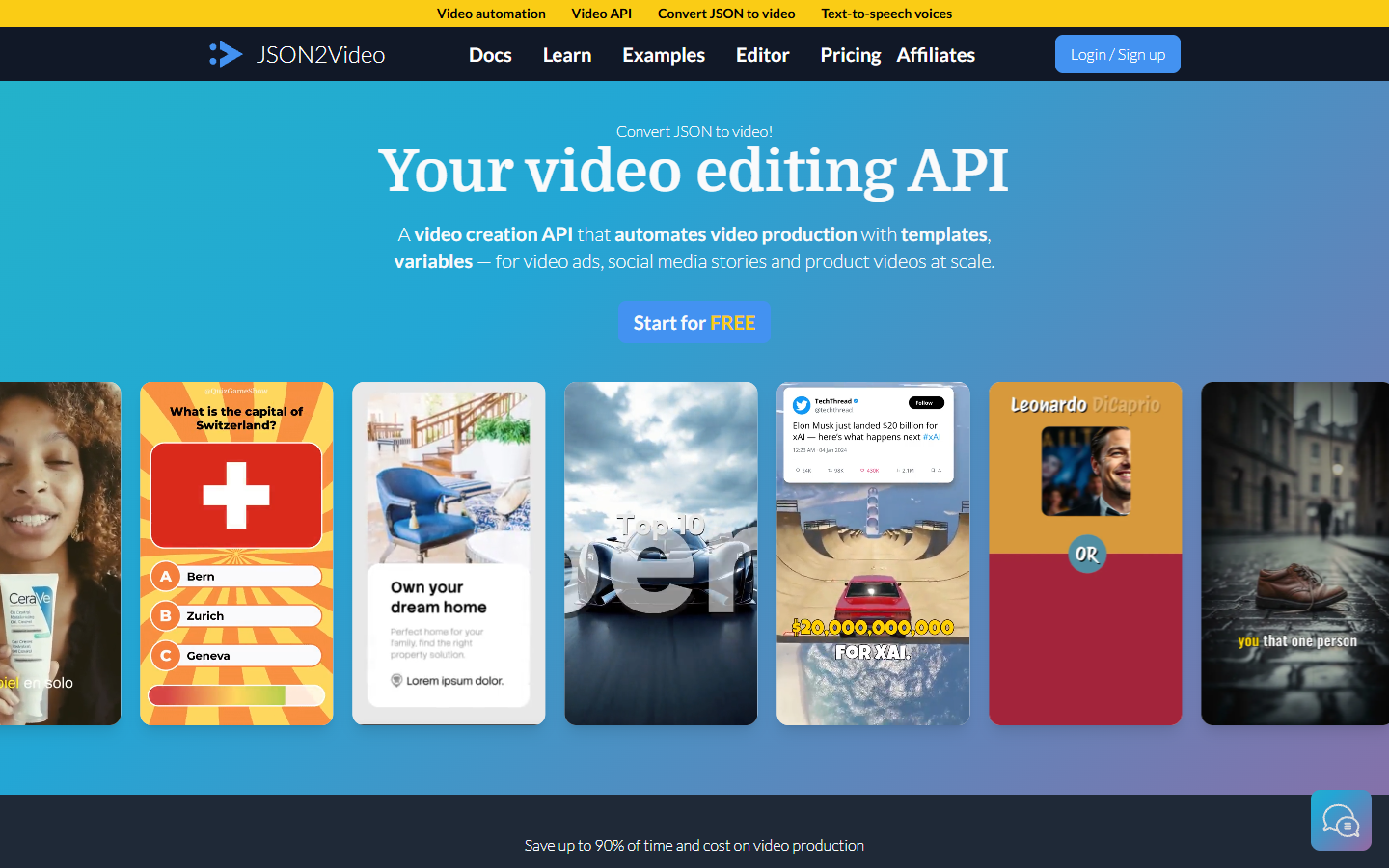Open the Text-to-speech voices link
1389x868 pixels.
tap(886, 14)
